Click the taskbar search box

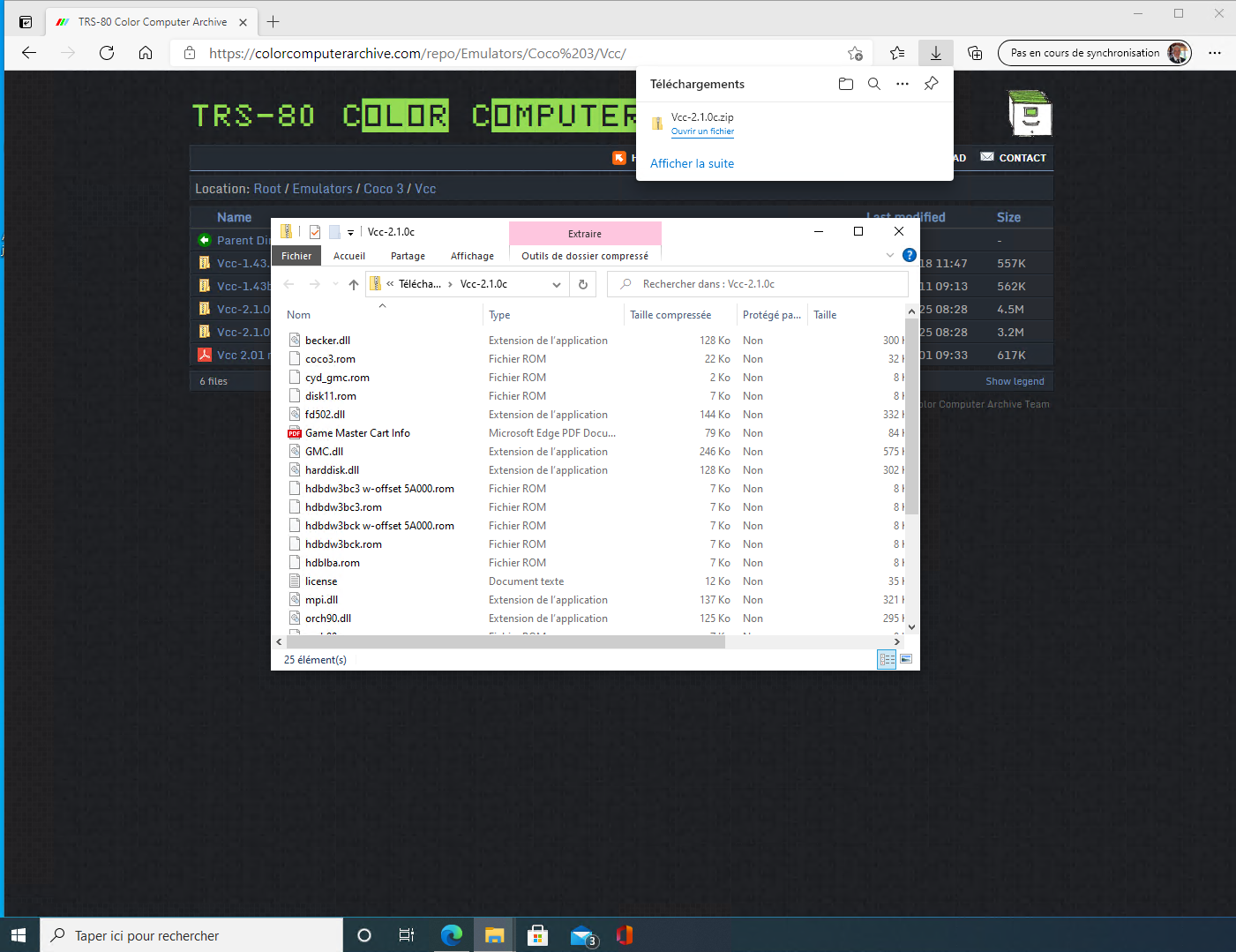pos(191,935)
